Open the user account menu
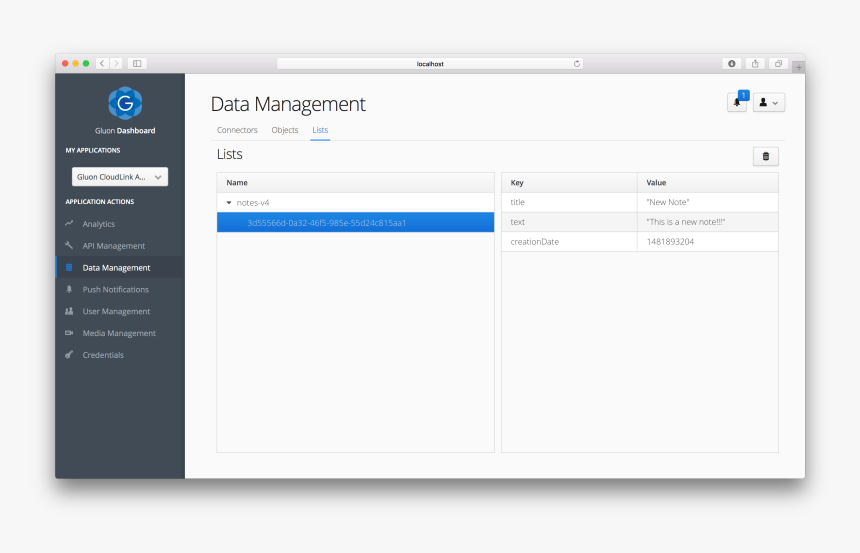 [x=769, y=103]
